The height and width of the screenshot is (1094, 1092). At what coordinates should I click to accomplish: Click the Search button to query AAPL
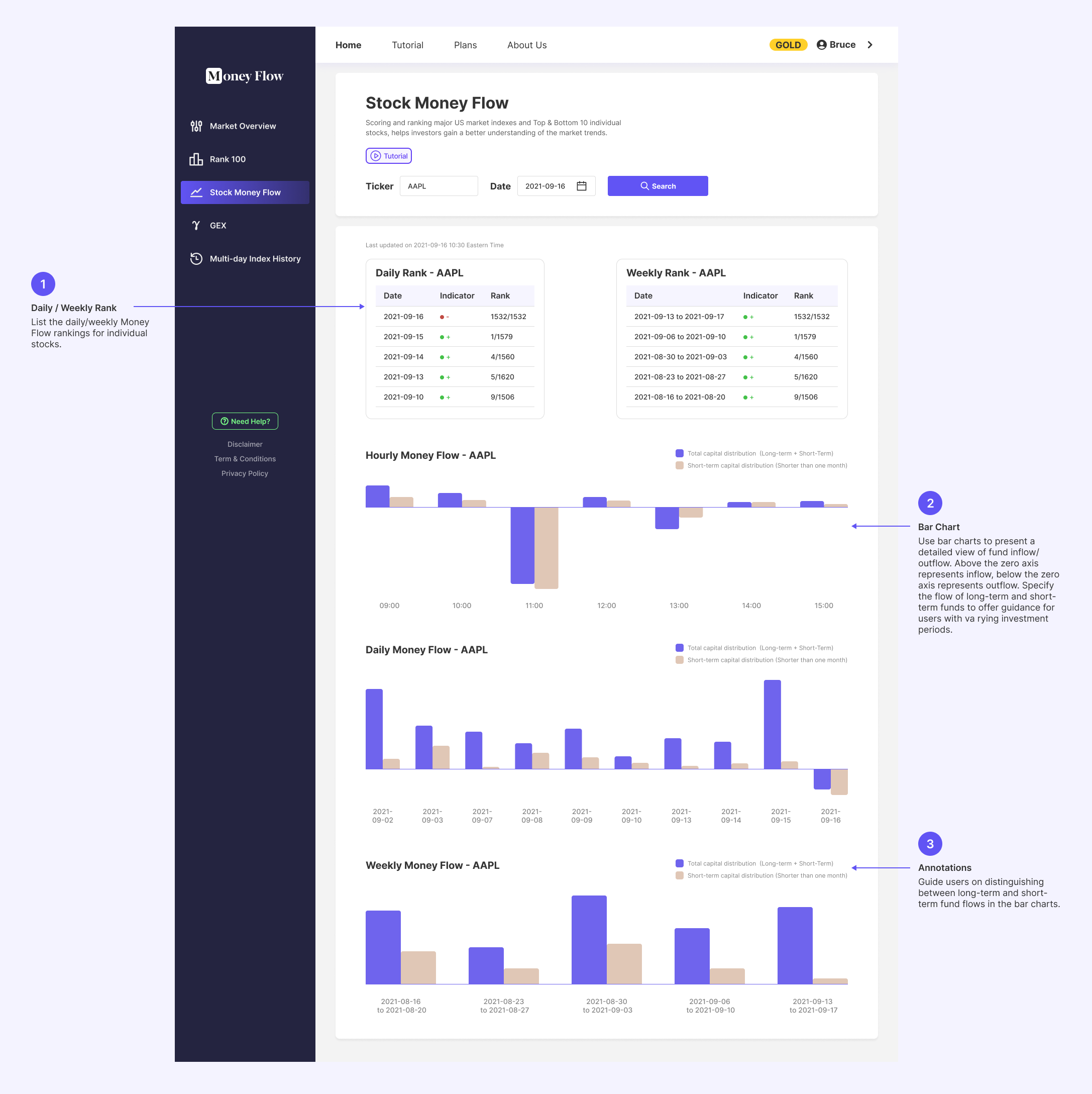click(x=657, y=185)
